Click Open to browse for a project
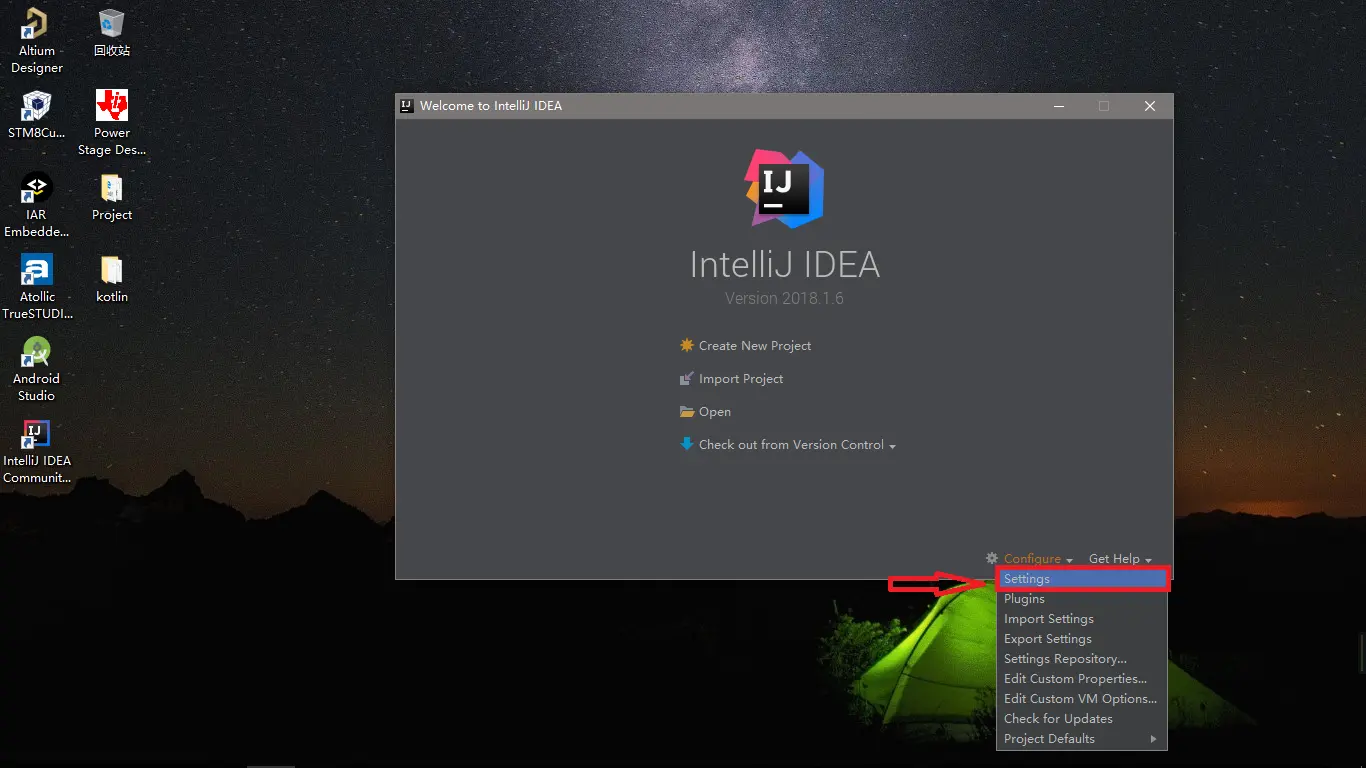The width and height of the screenshot is (1366, 768). coord(715,412)
